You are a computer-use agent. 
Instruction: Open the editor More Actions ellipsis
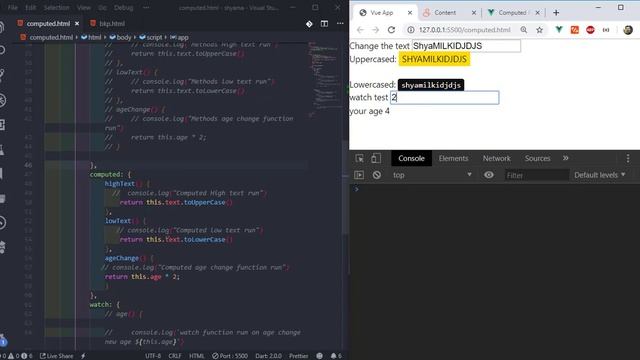point(340,24)
